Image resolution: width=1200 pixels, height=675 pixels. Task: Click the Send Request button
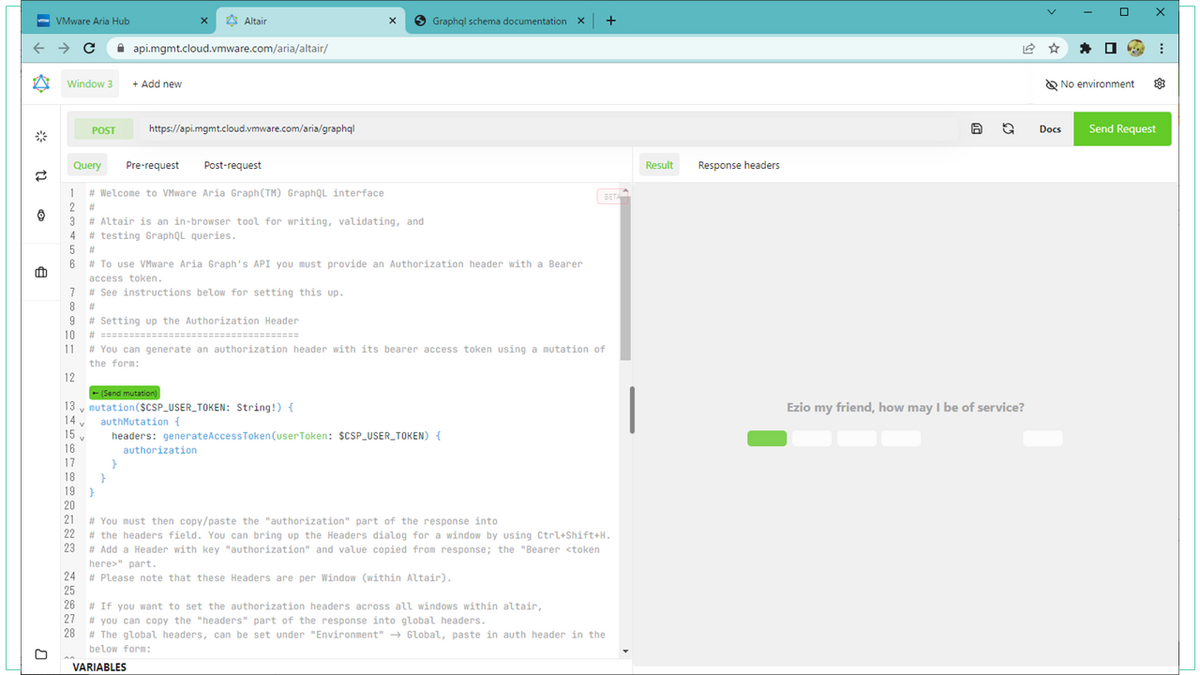click(x=1122, y=129)
